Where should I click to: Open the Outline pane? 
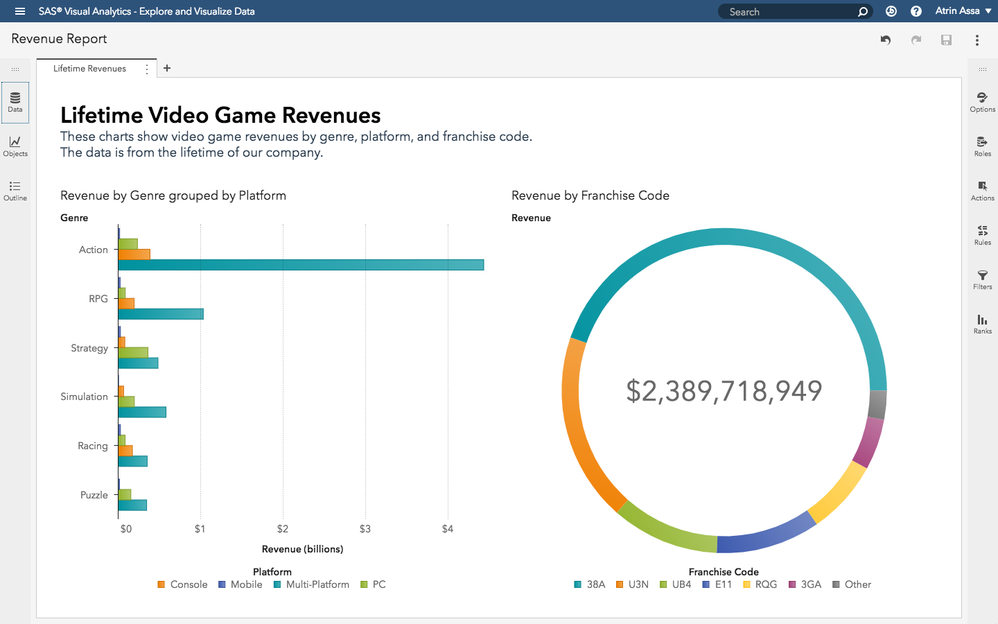(15, 190)
